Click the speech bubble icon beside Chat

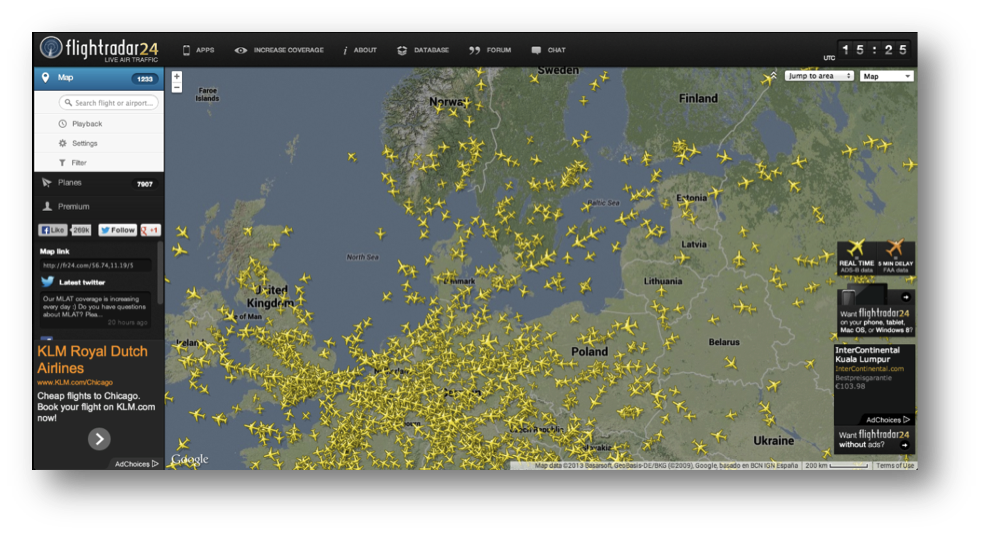536,50
